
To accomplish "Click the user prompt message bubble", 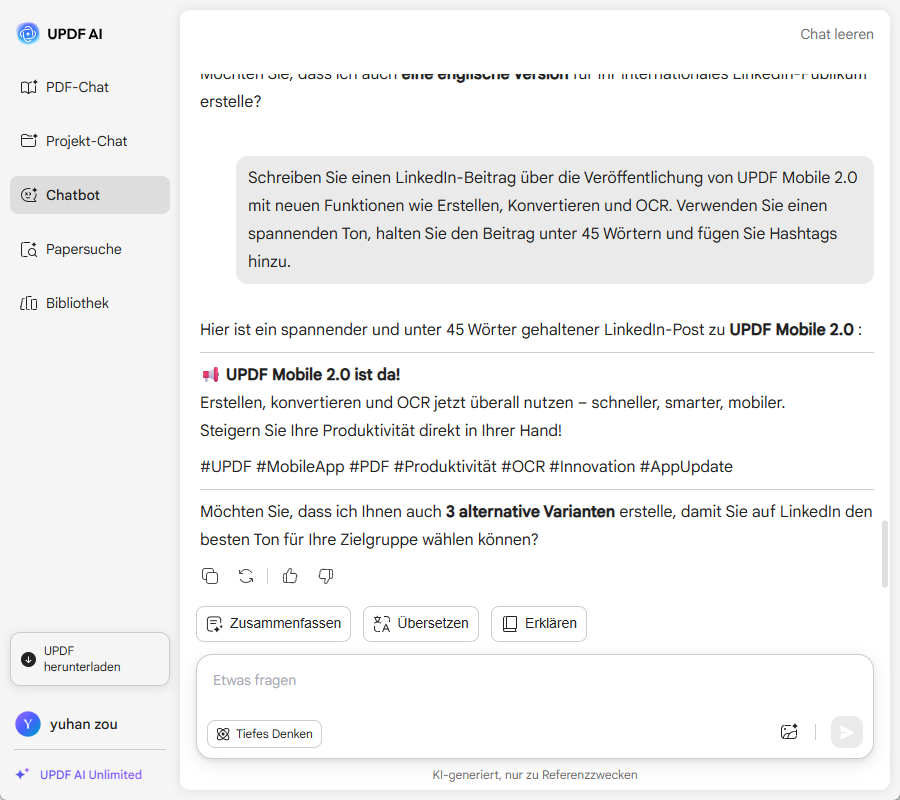I will (554, 220).
